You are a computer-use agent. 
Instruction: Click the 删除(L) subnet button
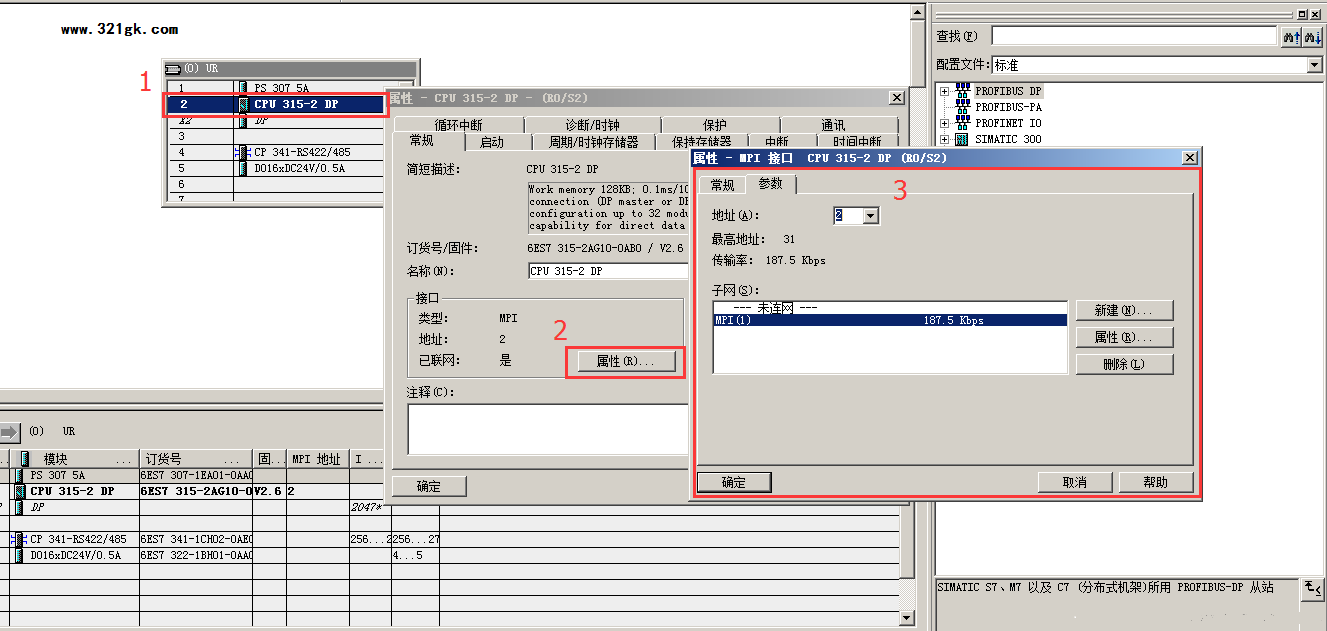tap(1124, 364)
